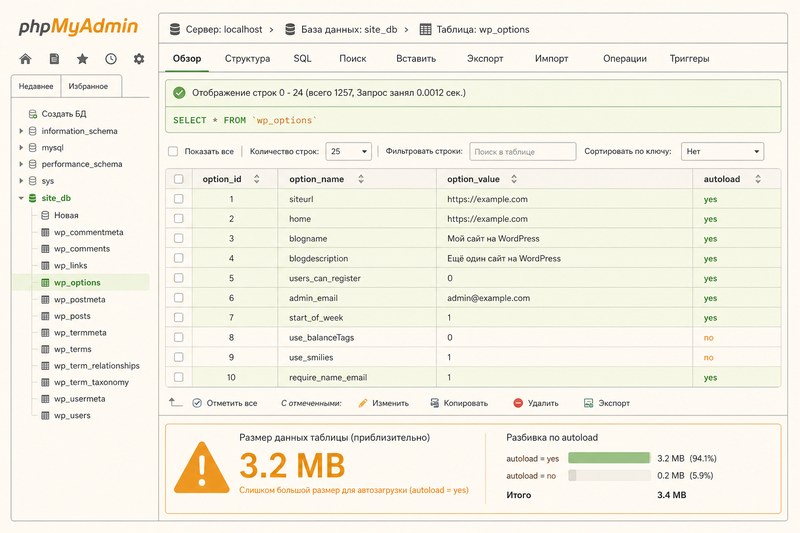This screenshot has height=533, width=800.
Task: Click the site_db database icon
Action: (x=33, y=198)
